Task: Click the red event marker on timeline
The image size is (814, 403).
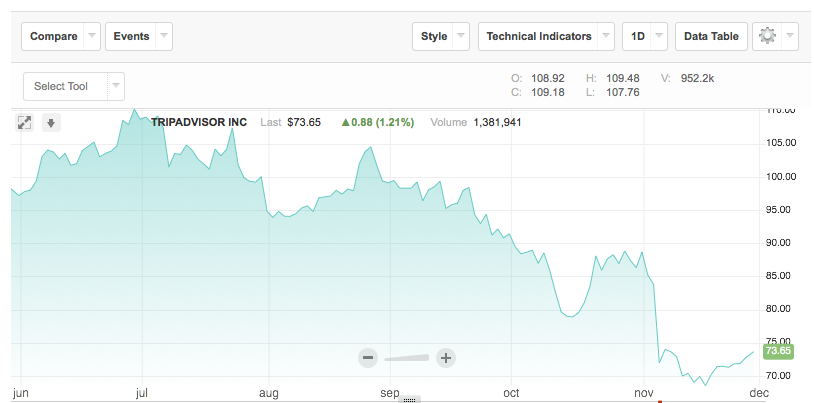Action: click(x=659, y=401)
